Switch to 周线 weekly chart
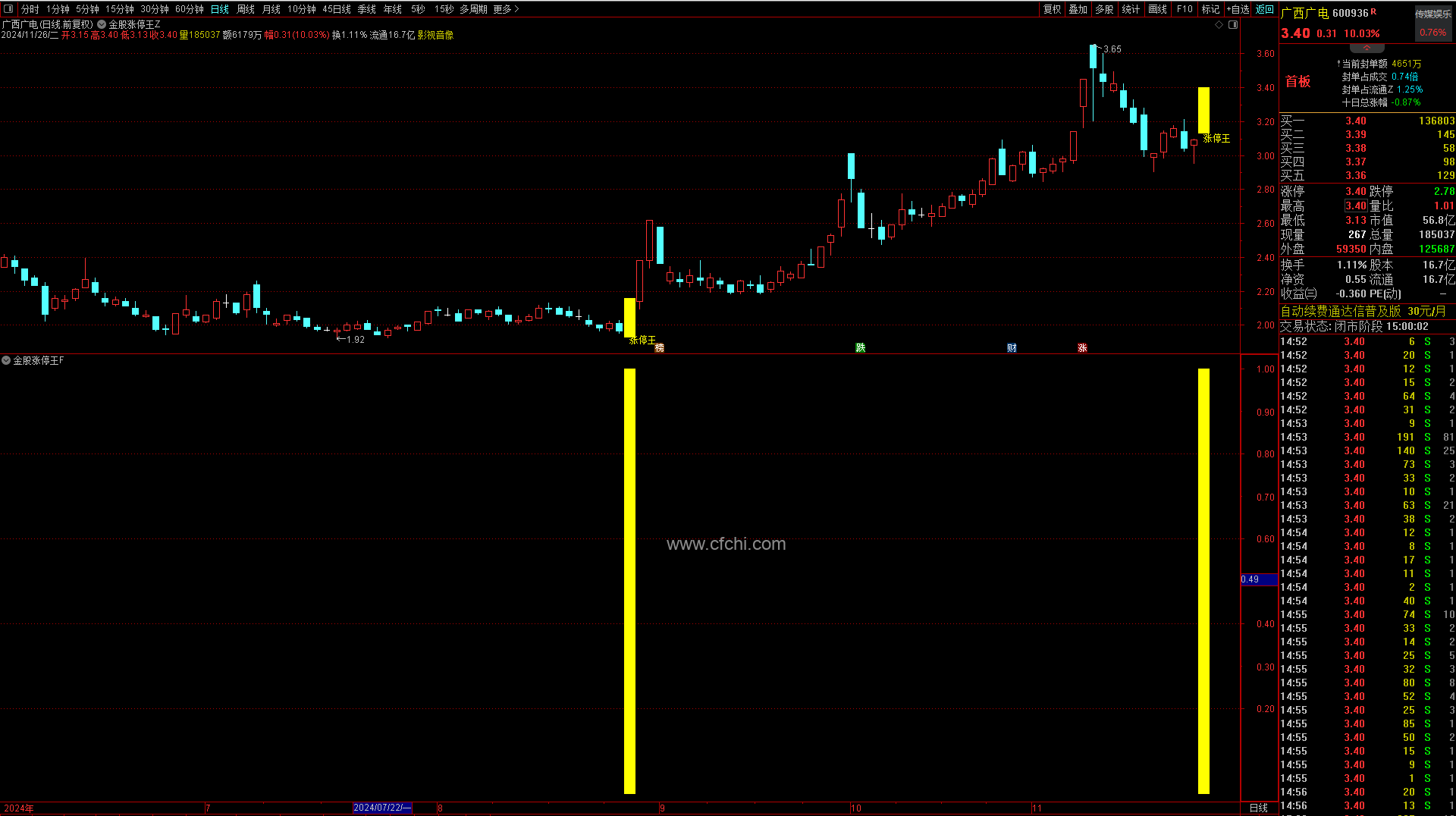The image size is (1456, 816). [x=246, y=9]
